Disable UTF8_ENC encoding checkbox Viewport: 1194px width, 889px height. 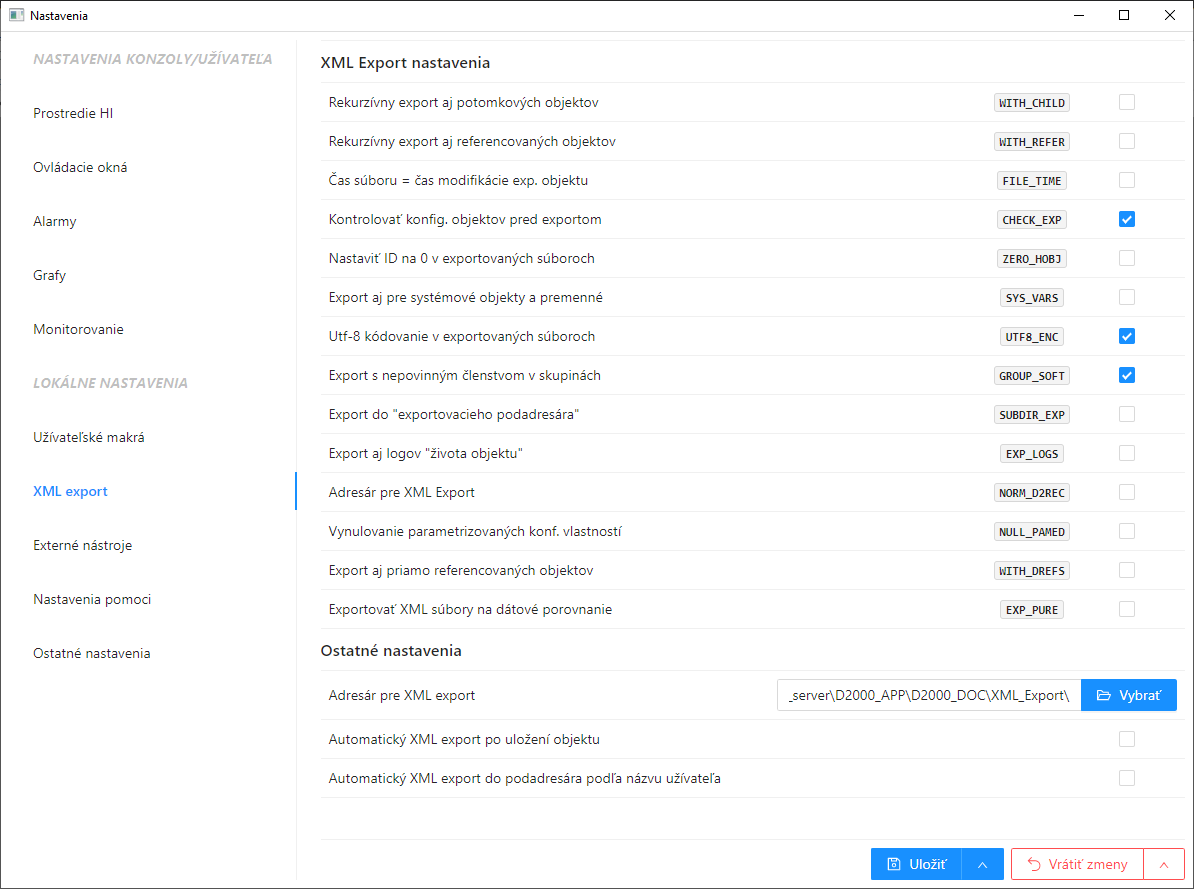[x=1127, y=336]
